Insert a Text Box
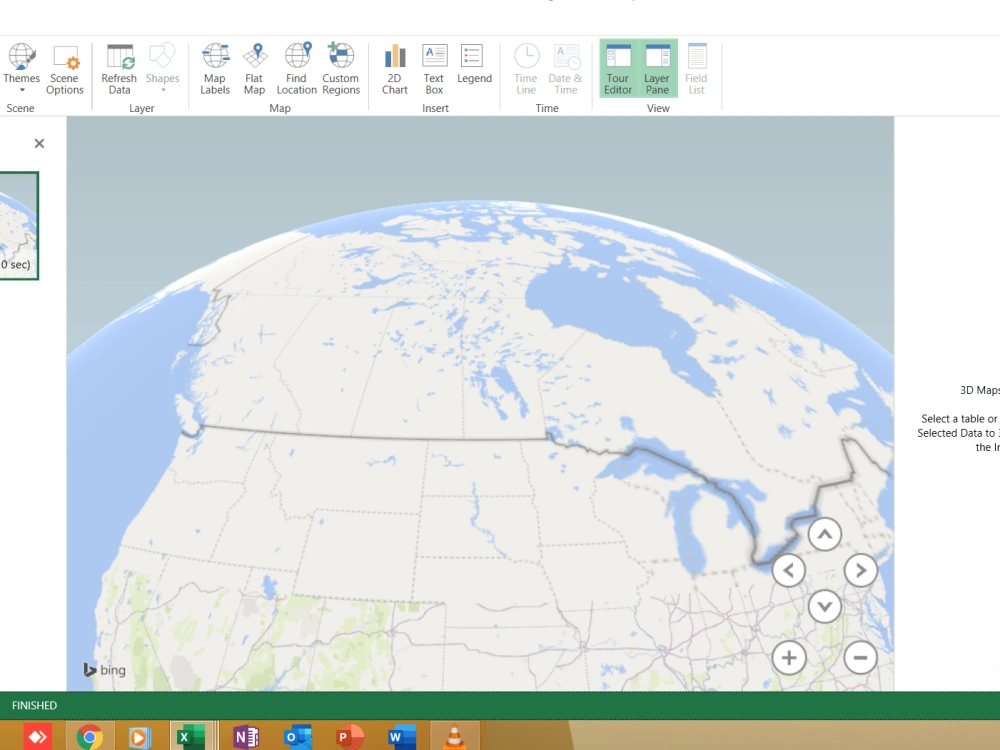The height and width of the screenshot is (750, 1000). (x=434, y=69)
